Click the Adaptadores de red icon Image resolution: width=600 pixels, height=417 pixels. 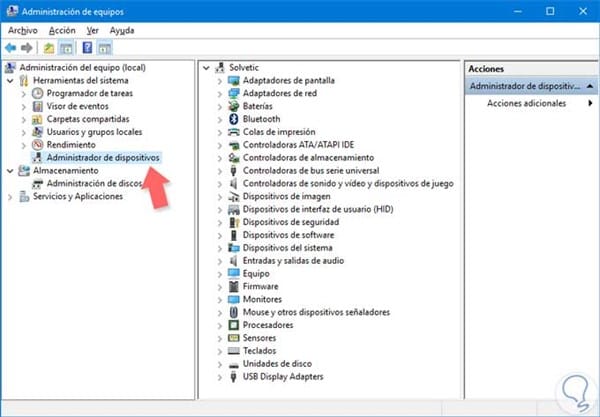233,93
